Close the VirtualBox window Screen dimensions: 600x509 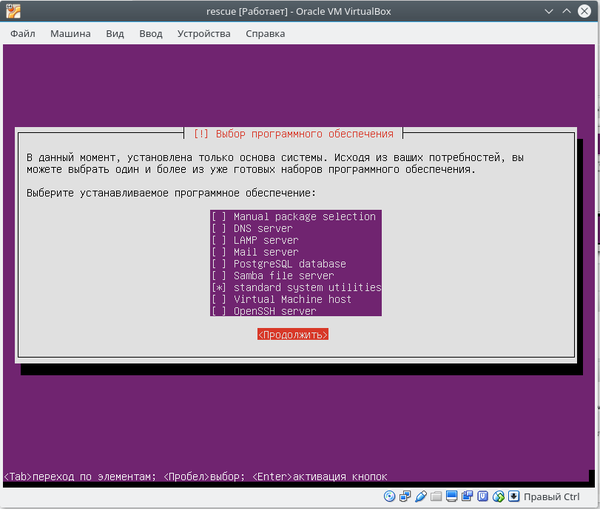tap(584, 11)
